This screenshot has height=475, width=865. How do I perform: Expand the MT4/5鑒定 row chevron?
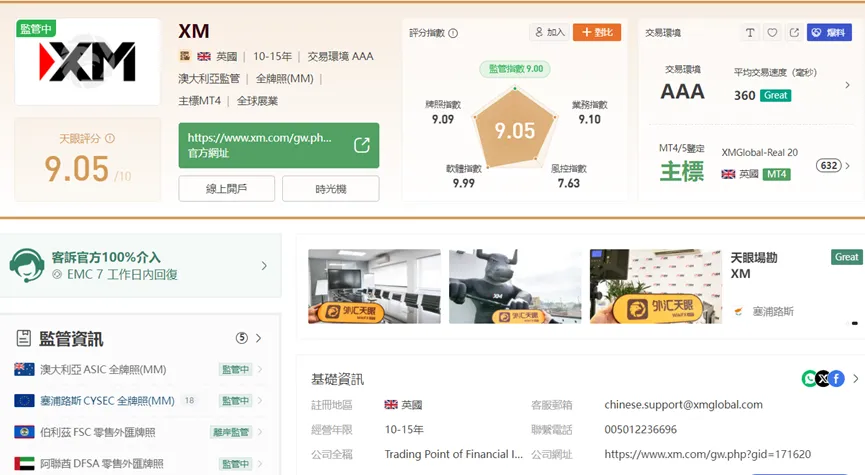tap(848, 166)
